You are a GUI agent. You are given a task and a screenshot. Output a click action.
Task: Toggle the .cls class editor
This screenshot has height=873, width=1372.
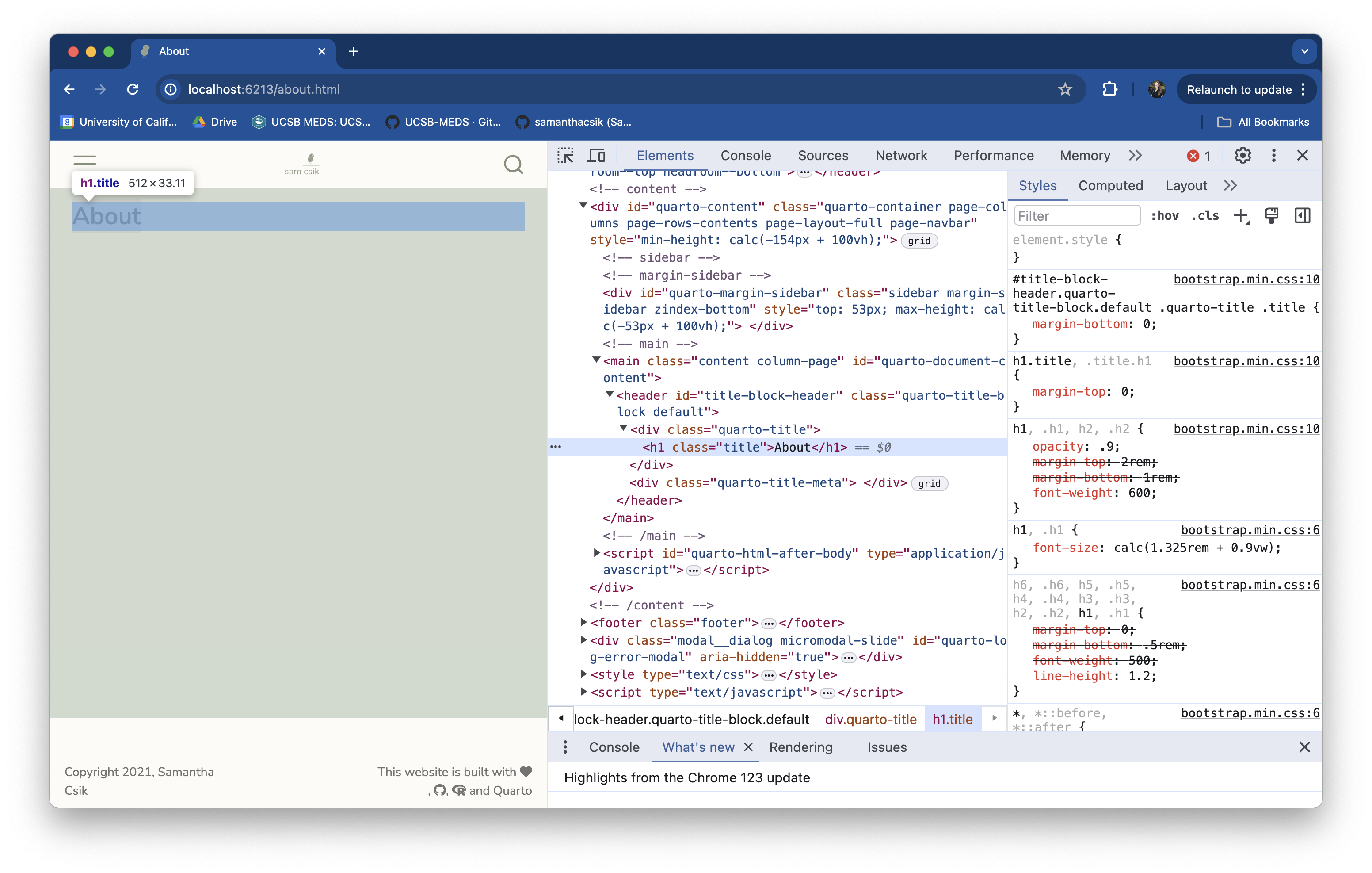tap(1205, 215)
